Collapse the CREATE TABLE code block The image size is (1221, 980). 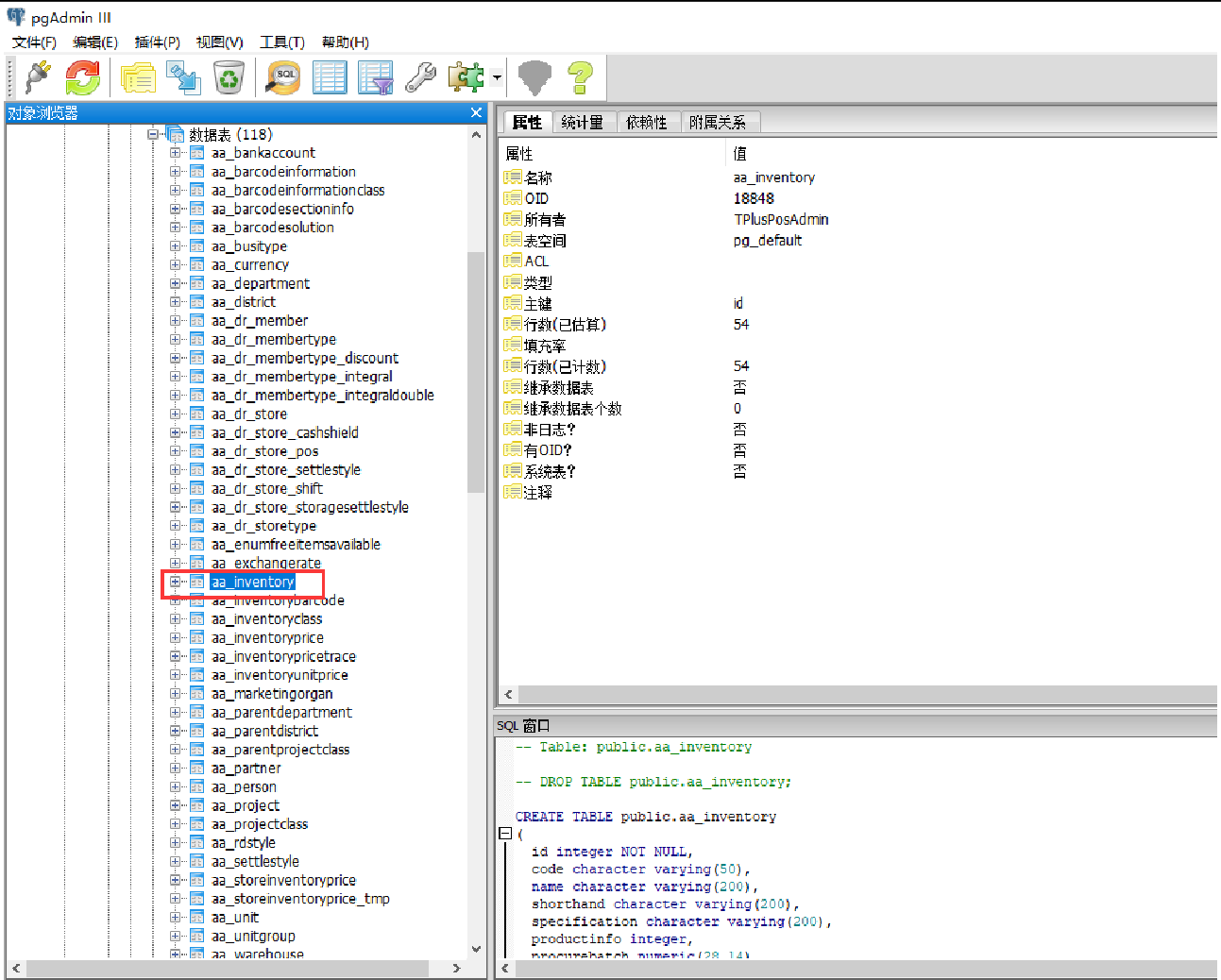tap(505, 834)
